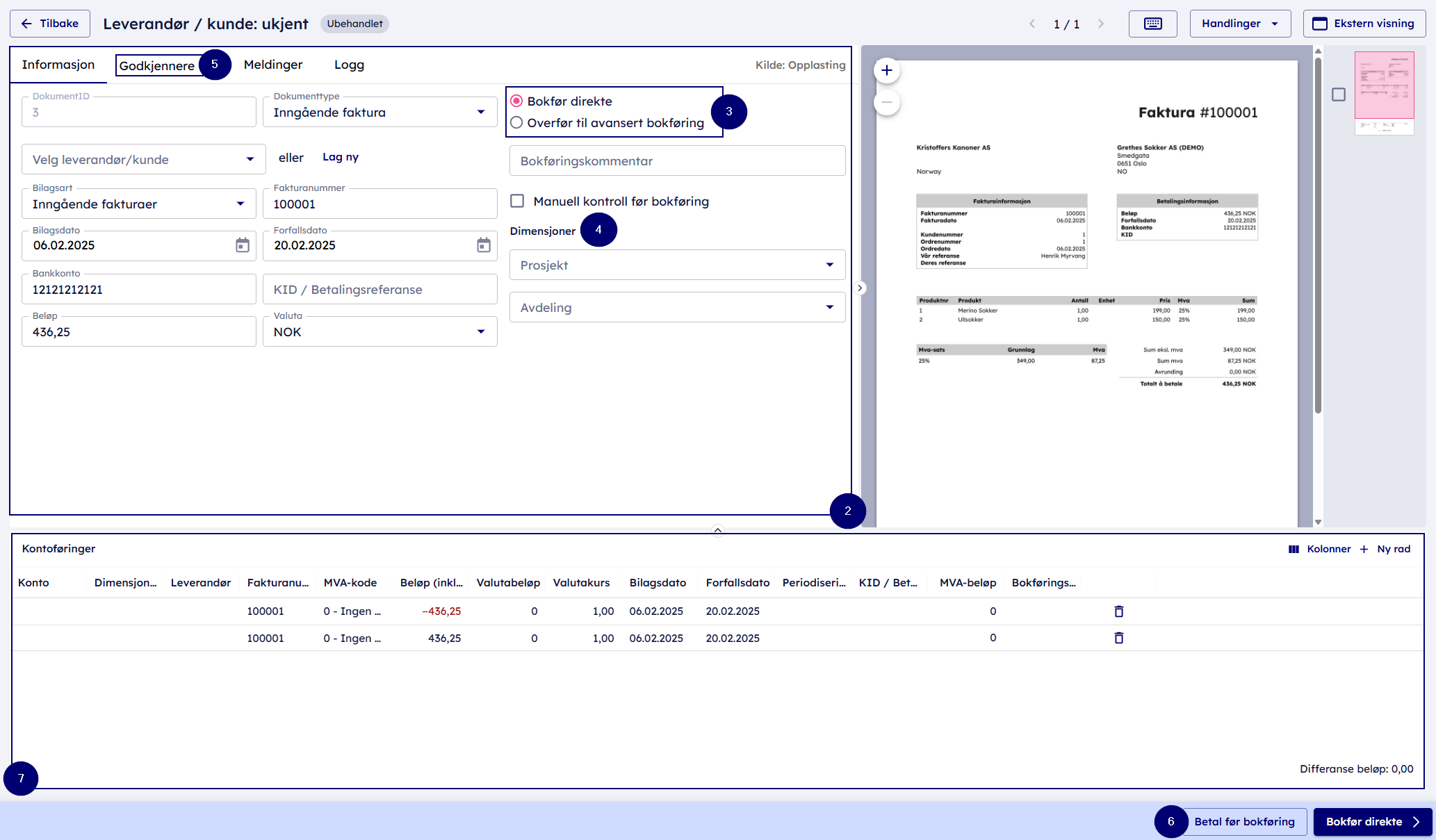Screen dimensions: 1436x840
Task: Zoom in on the invoice preview
Action: click(x=887, y=70)
